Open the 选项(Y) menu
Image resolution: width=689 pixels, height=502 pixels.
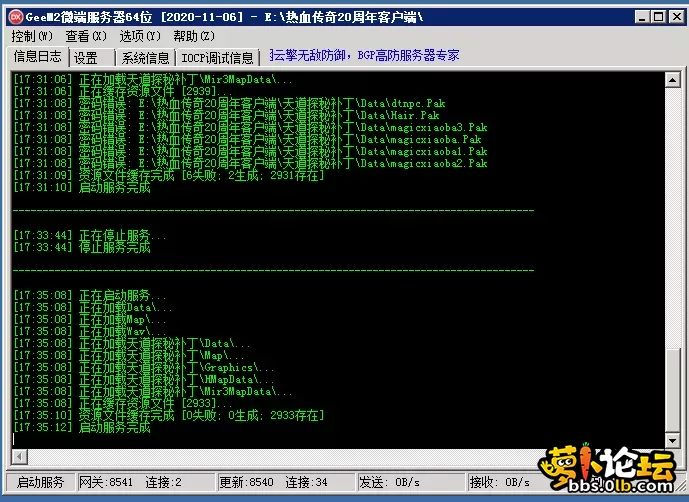coord(140,36)
